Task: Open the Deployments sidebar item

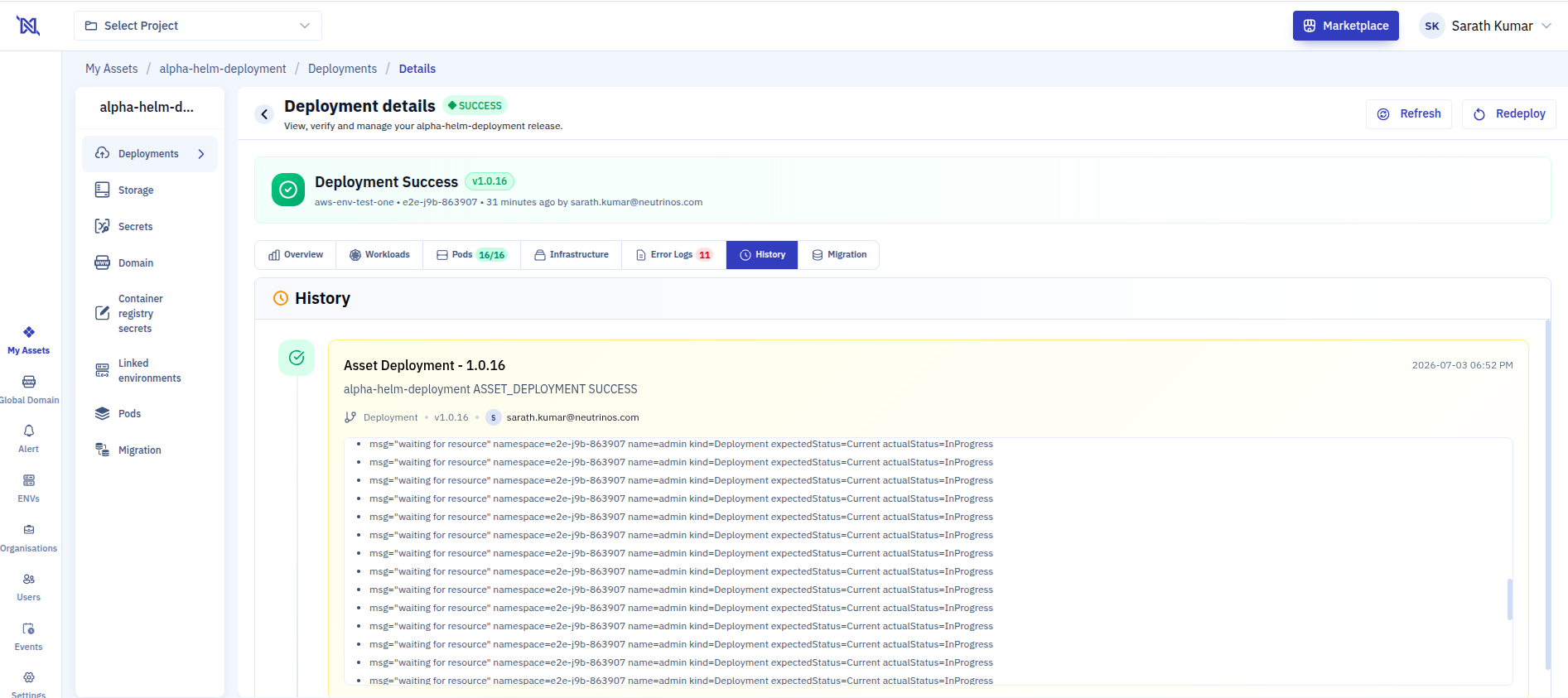Action: [x=150, y=154]
